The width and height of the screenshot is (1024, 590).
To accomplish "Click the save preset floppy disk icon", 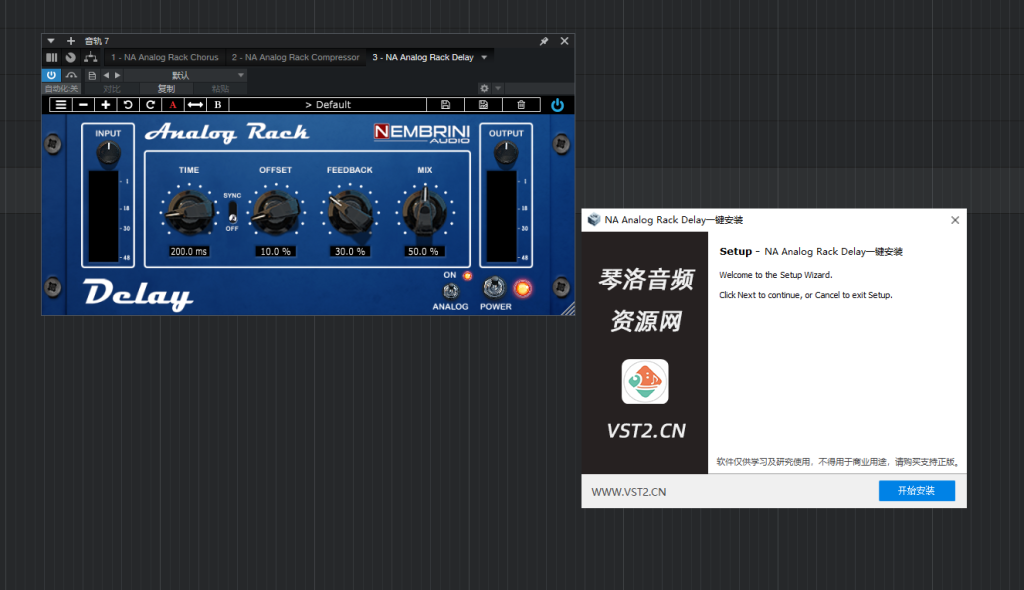I will click(444, 104).
